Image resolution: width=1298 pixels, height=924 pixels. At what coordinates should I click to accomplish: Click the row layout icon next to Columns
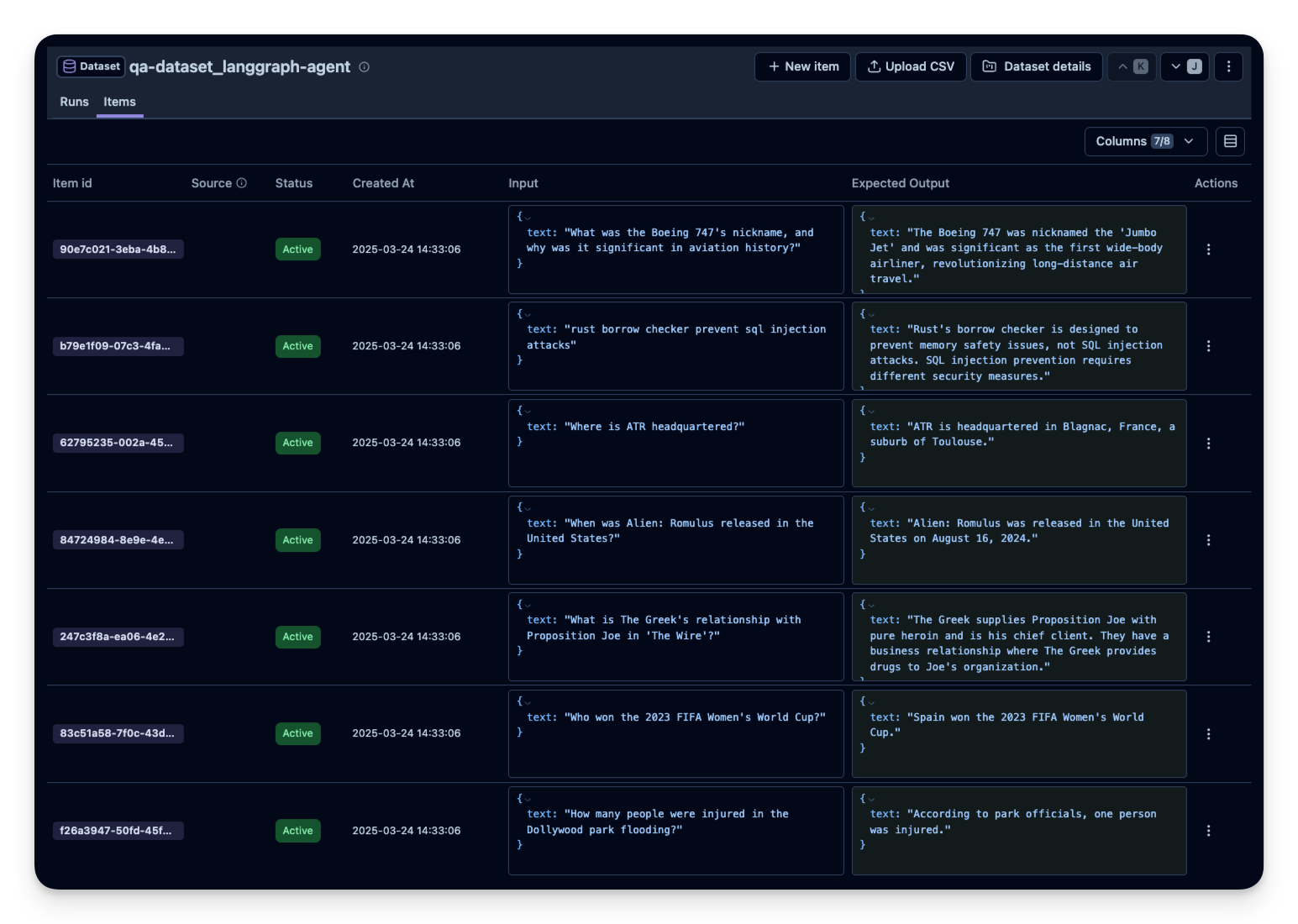(1230, 141)
